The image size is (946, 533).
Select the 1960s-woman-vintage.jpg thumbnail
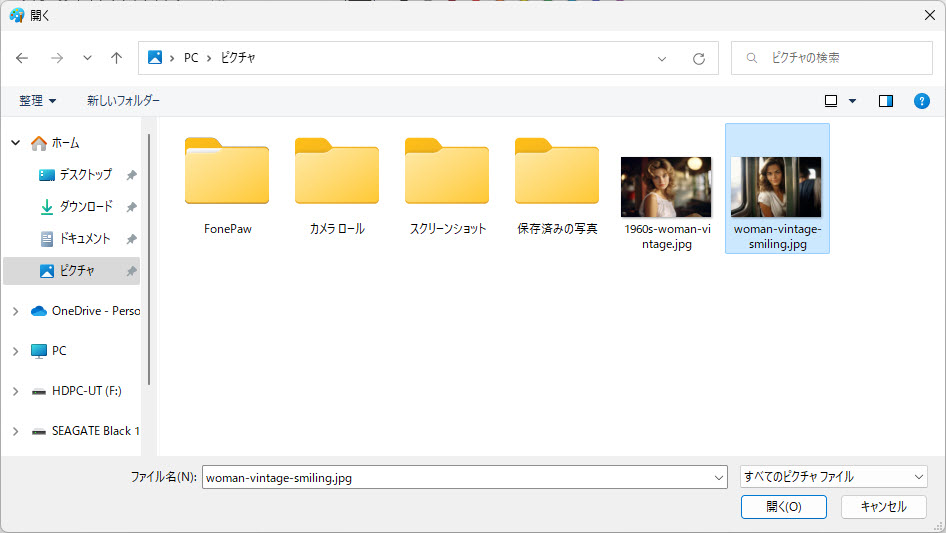tap(666, 188)
